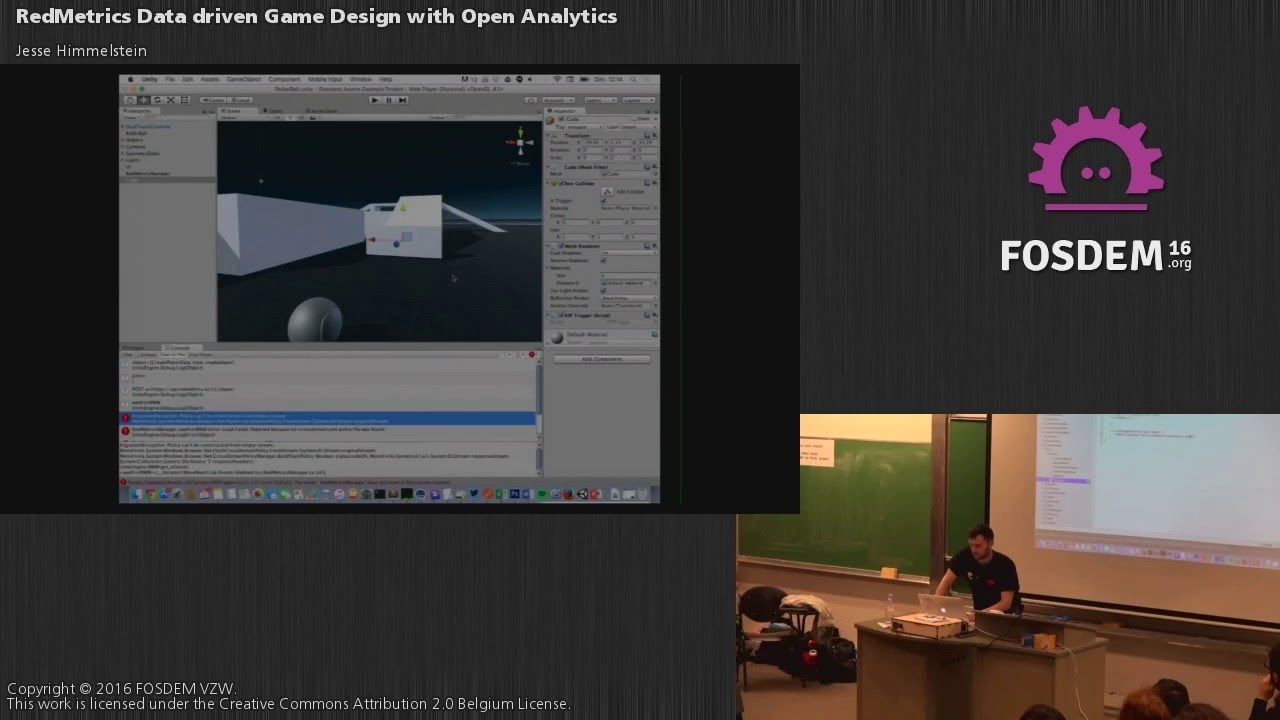The height and width of the screenshot is (720, 1280).
Task: Select the Scale tool in Unity toolbar
Action: point(171,100)
